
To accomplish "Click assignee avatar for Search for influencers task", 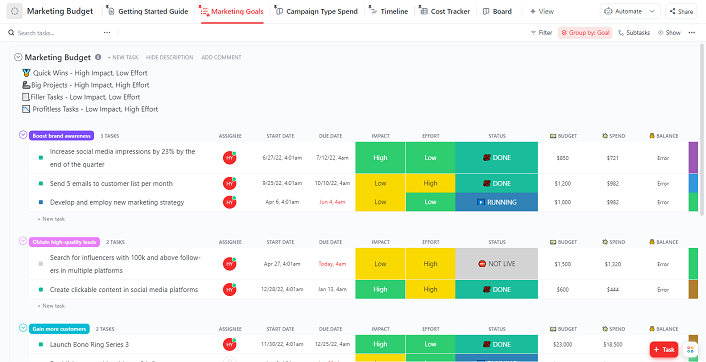I will click(x=230, y=264).
